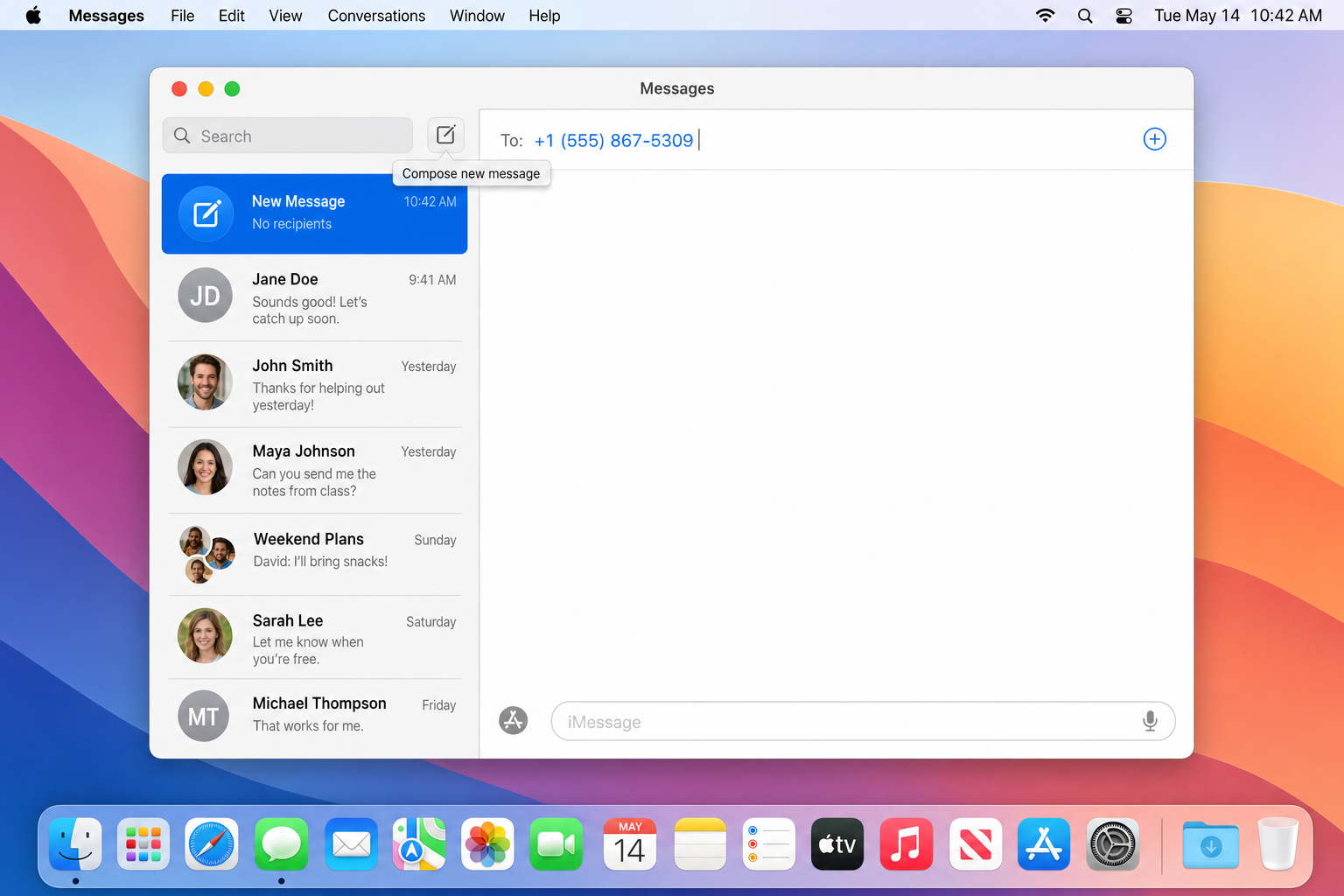Click the iMessage text input field

(x=863, y=722)
